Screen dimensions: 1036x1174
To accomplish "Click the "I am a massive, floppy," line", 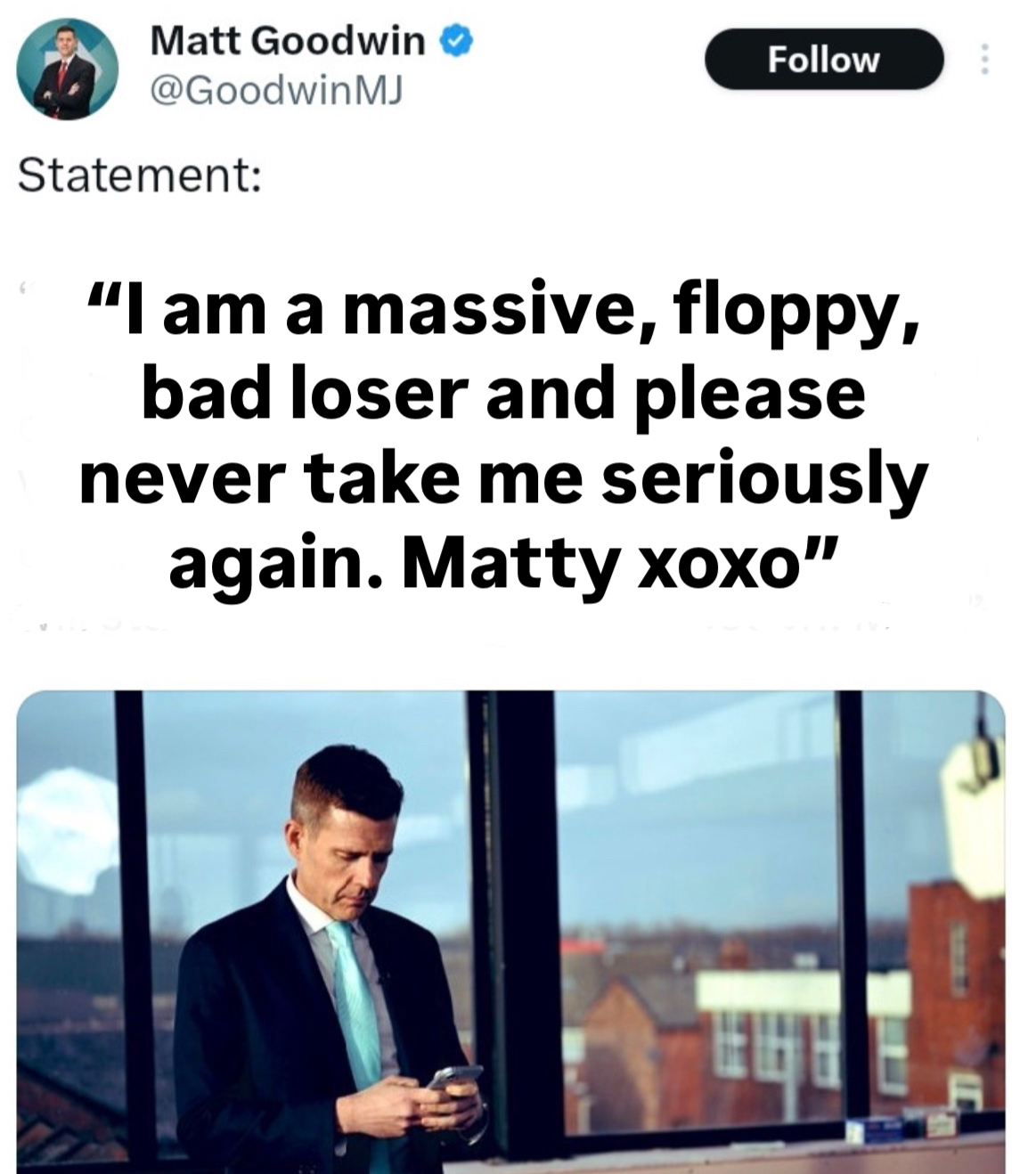I will pyautogui.click(x=502, y=312).
